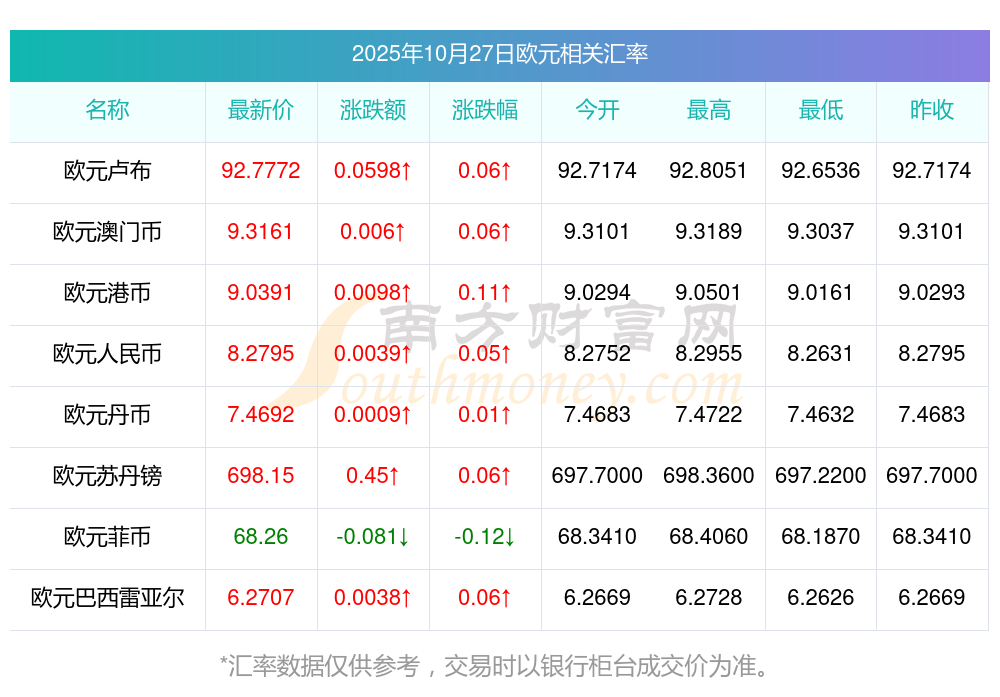Click the 最低 column header
Image resolution: width=1000 pixels, height=697 pixels.
[x=821, y=110]
